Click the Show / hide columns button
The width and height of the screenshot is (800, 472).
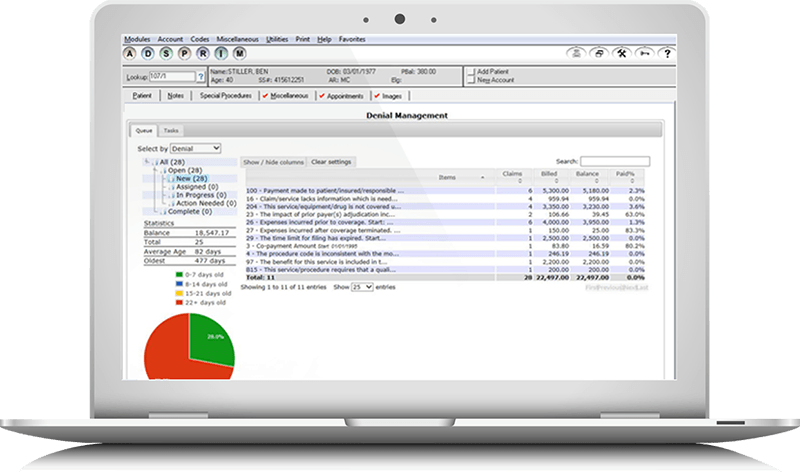(273, 161)
